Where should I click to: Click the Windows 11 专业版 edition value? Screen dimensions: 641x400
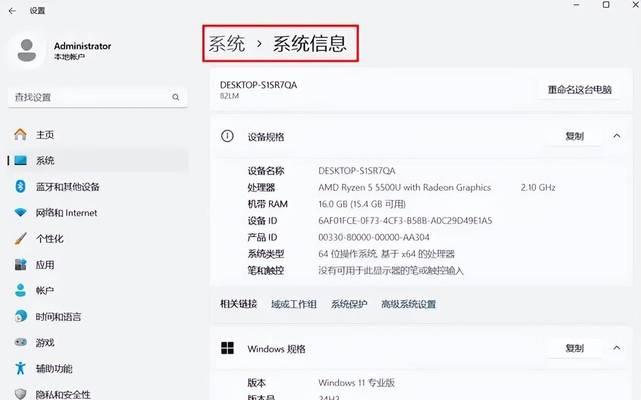point(356,383)
